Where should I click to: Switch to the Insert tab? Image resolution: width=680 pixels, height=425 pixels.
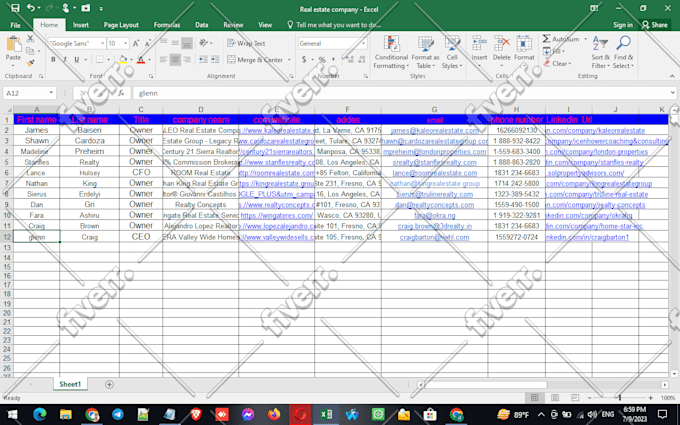point(81,25)
